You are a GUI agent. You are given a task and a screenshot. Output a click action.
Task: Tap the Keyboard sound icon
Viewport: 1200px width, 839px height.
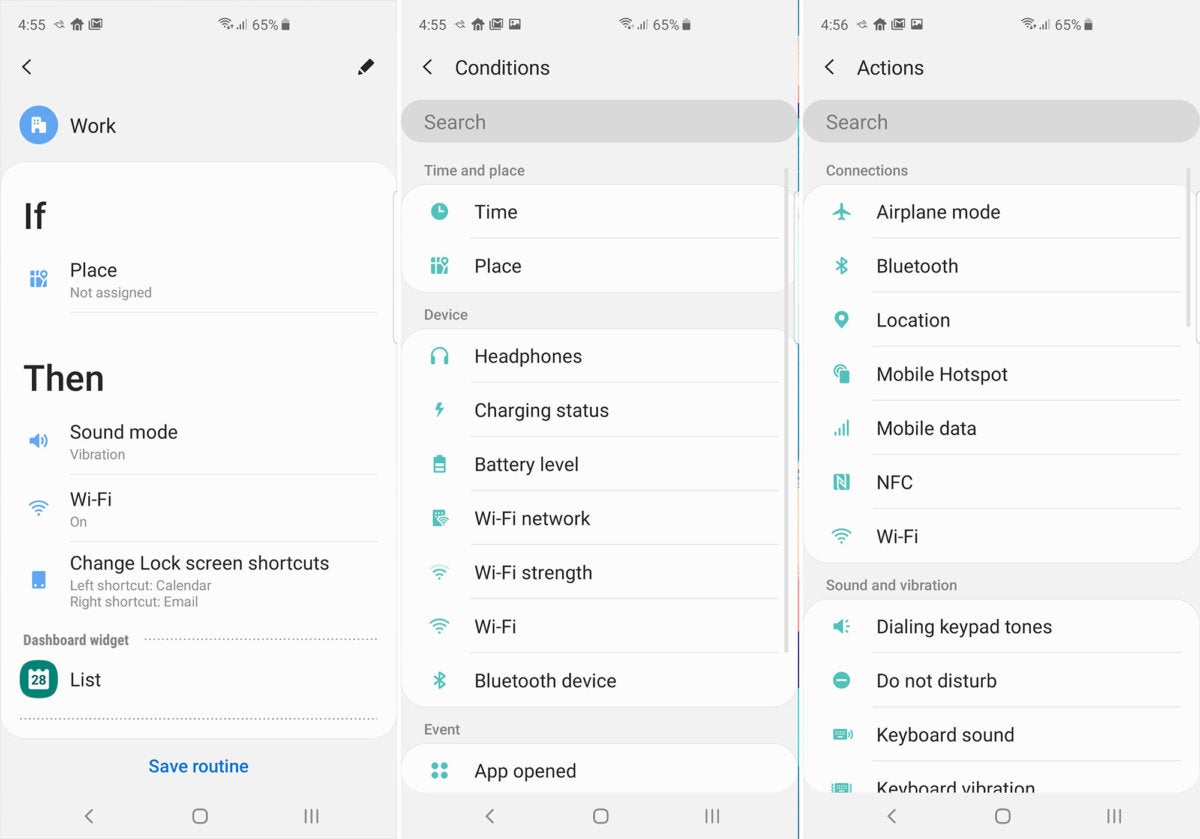point(841,734)
